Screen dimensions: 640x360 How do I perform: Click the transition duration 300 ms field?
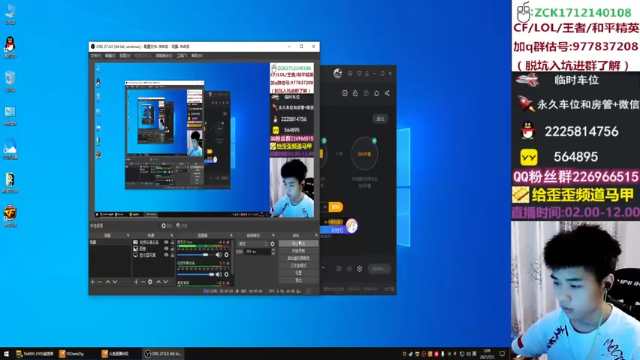point(257,251)
